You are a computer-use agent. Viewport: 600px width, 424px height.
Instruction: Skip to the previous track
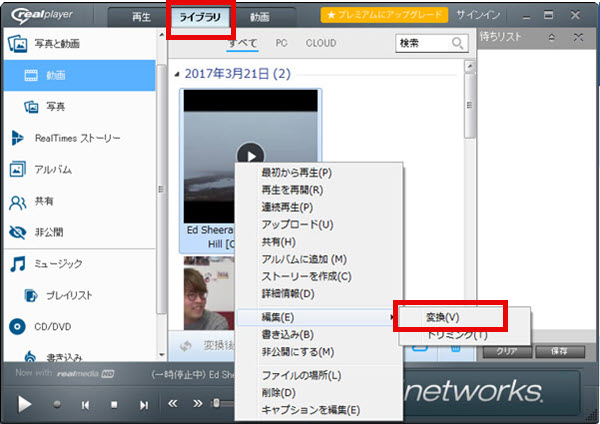click(x=86, y=404)
